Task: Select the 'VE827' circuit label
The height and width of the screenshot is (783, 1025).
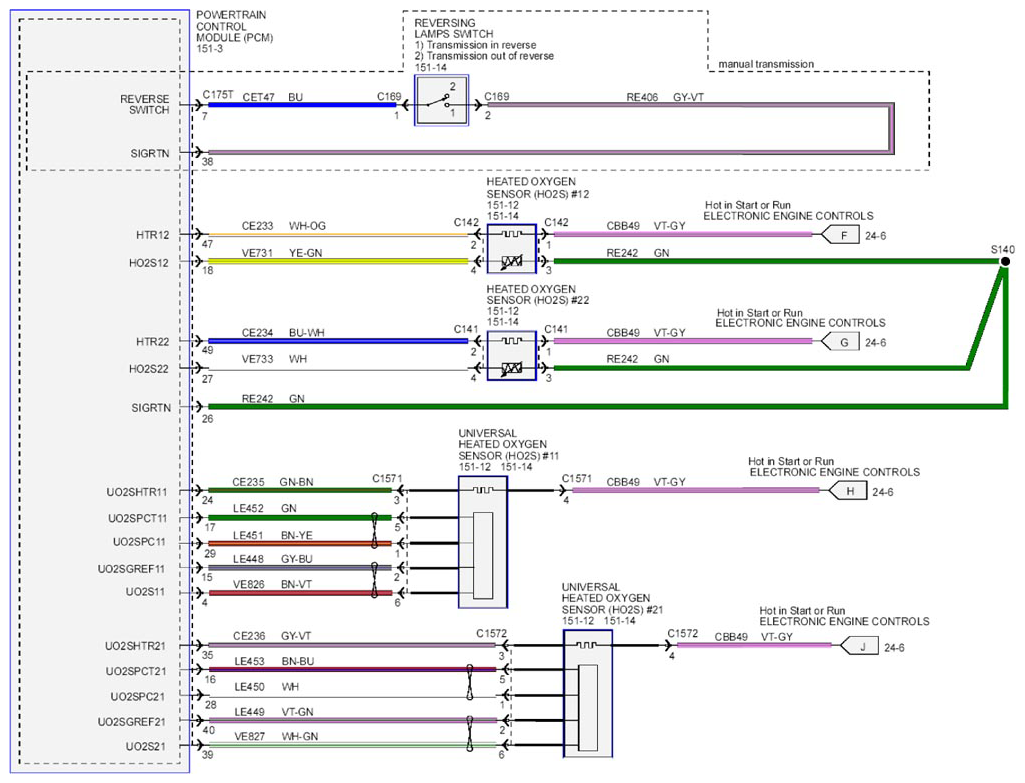Action: [x=250, y=736]
